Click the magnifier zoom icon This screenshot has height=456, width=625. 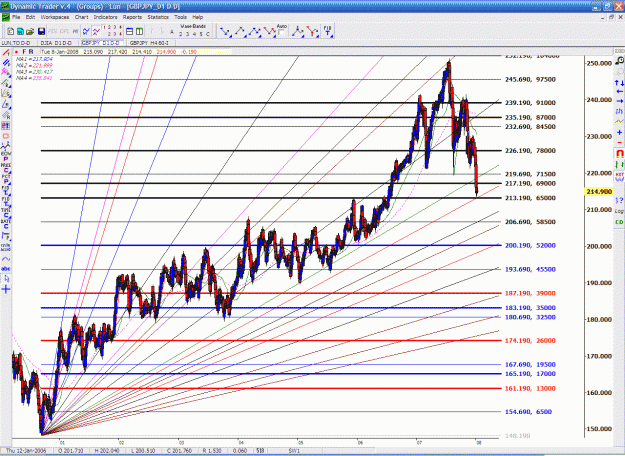619,61
